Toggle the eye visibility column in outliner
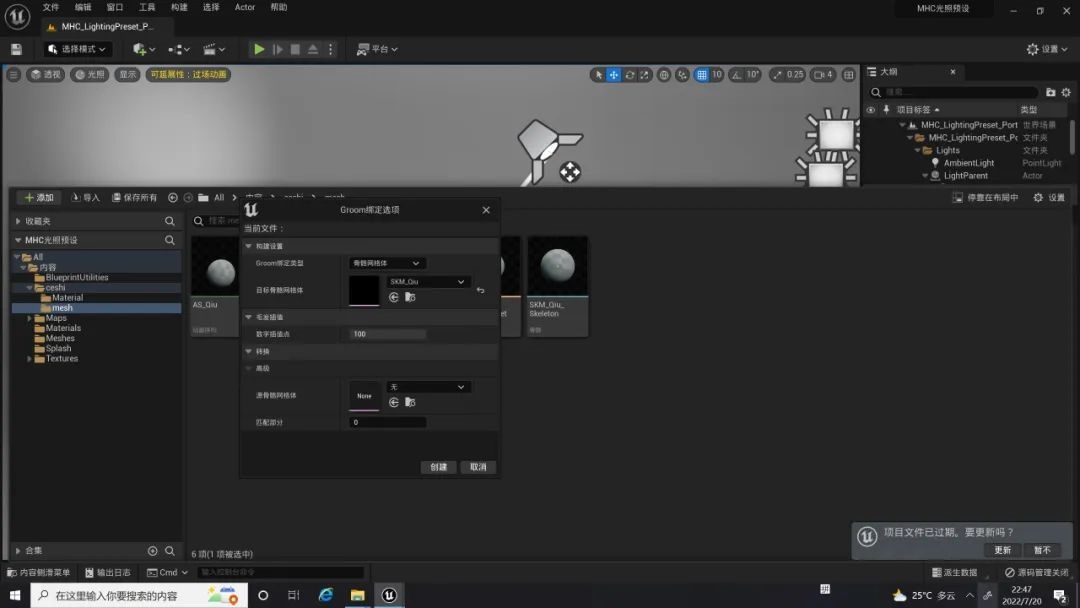This screenshot has width=1080, height=608. 871,110
